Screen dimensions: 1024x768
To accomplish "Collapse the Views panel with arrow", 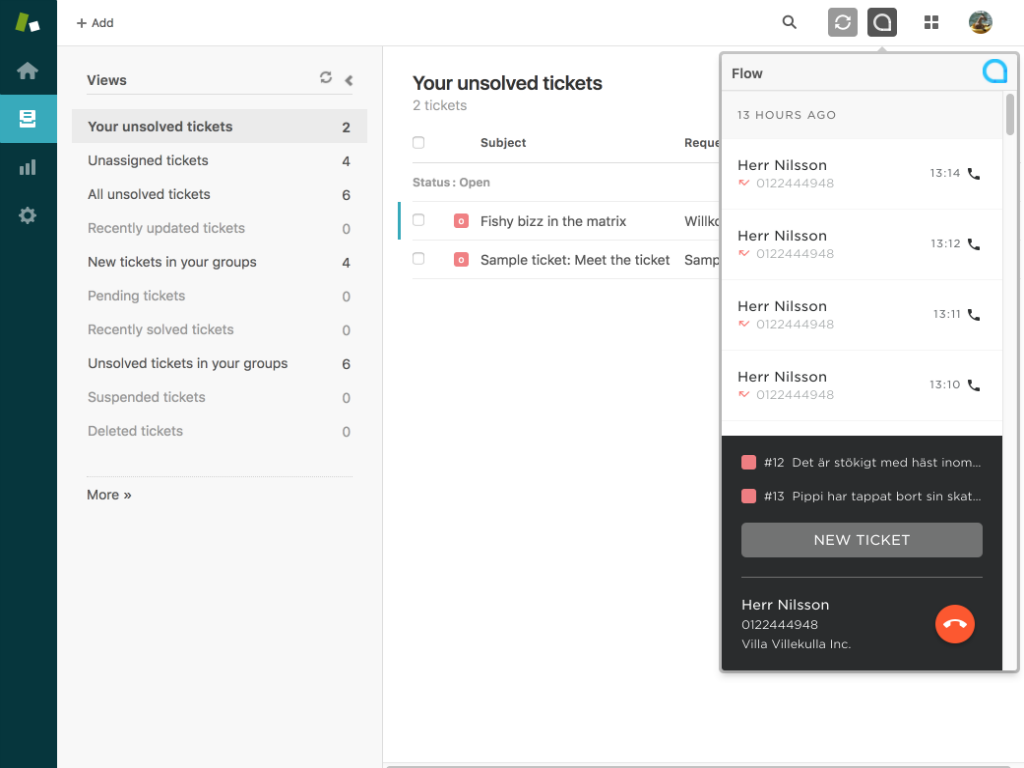I will [349, 80].
